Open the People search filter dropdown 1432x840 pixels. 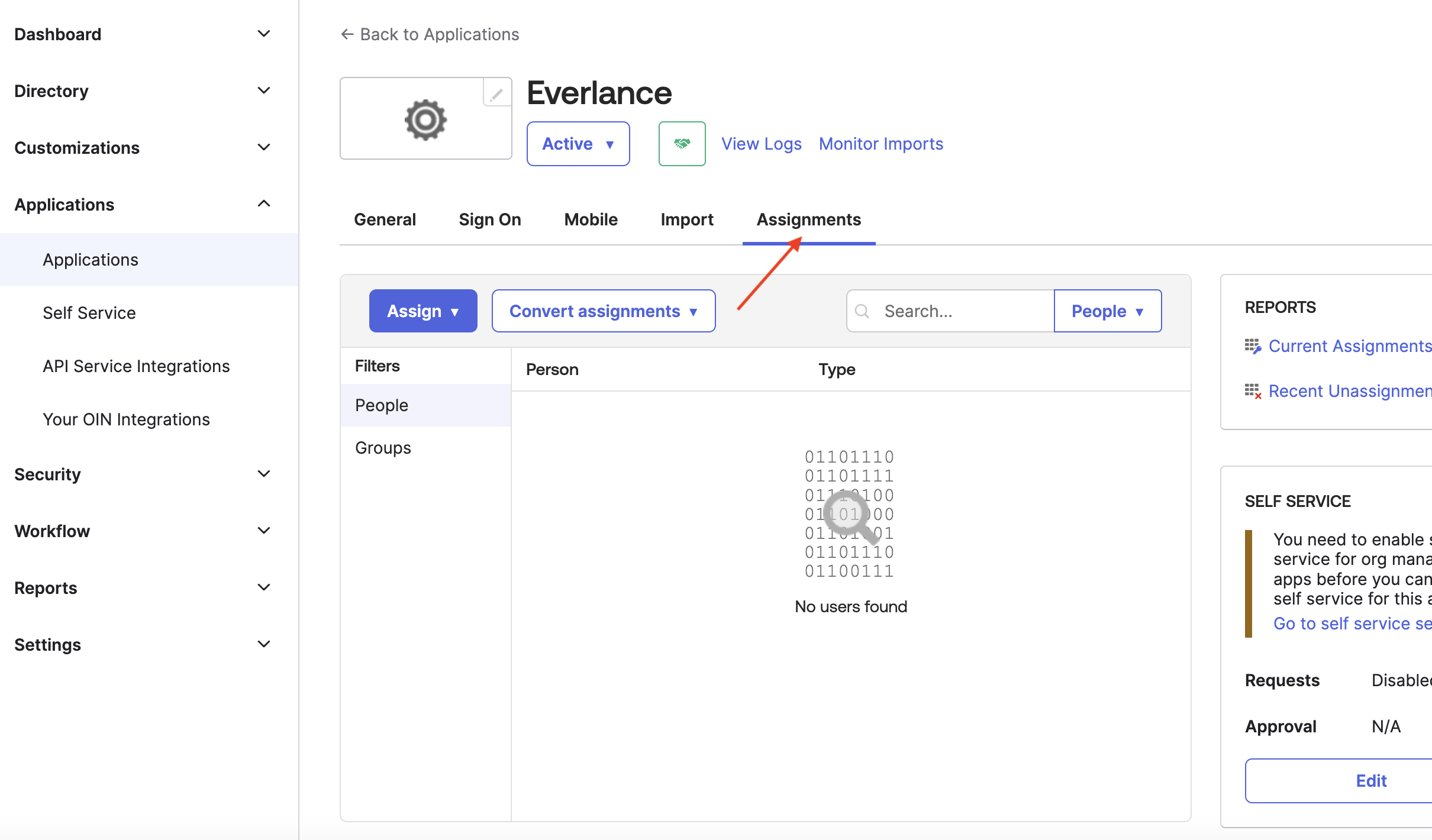(x=1107, y=311)
